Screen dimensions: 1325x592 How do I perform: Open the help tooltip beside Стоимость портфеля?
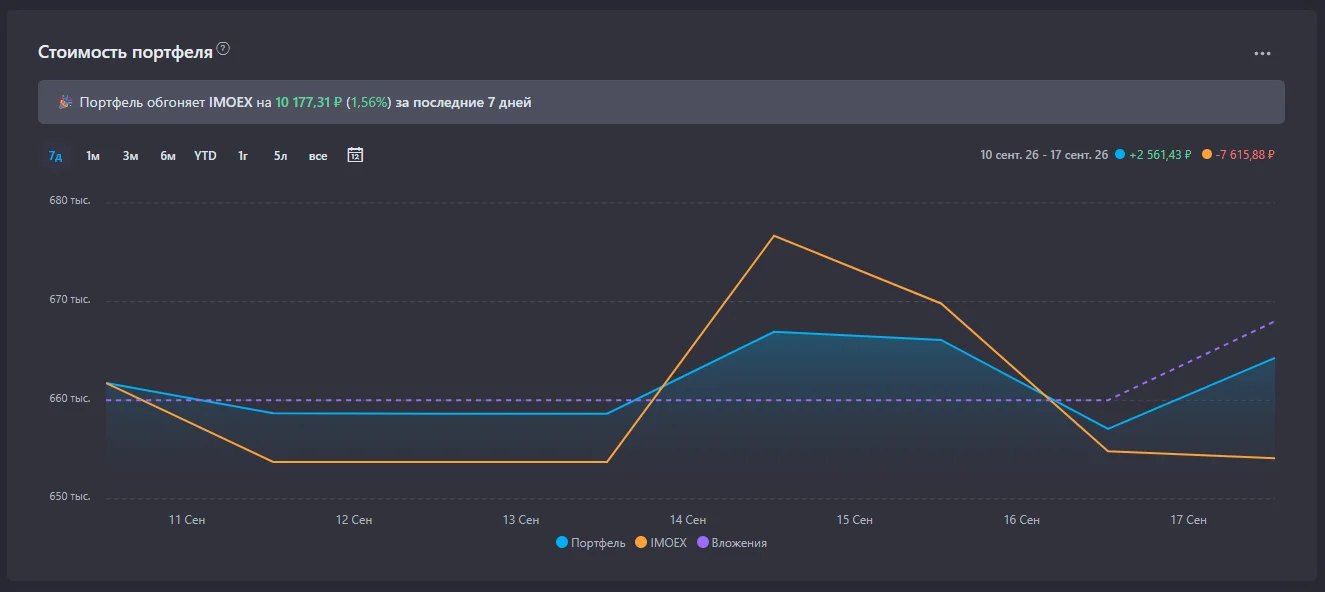[223, 49]
